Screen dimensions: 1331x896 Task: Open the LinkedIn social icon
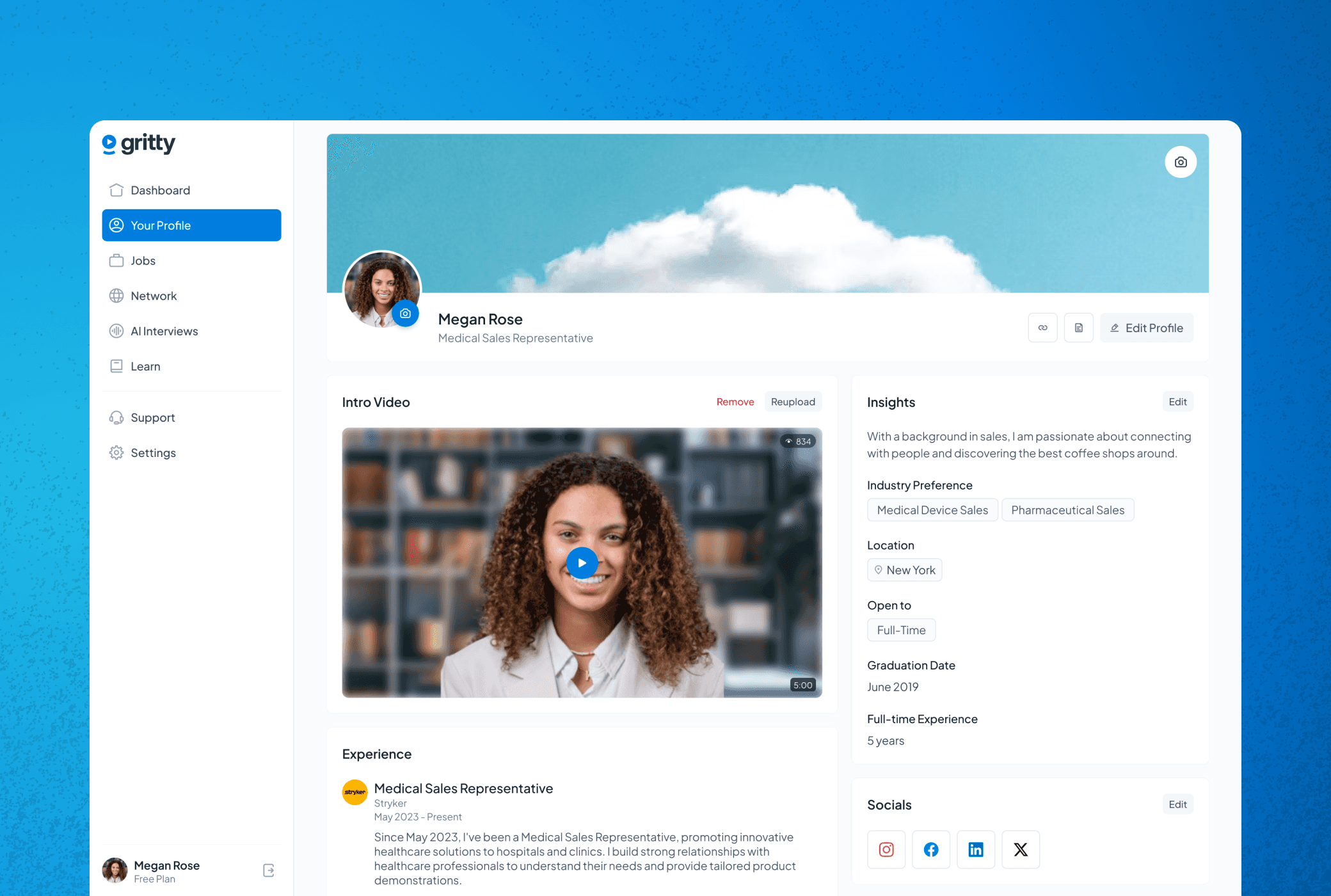[x=976, y=849]
